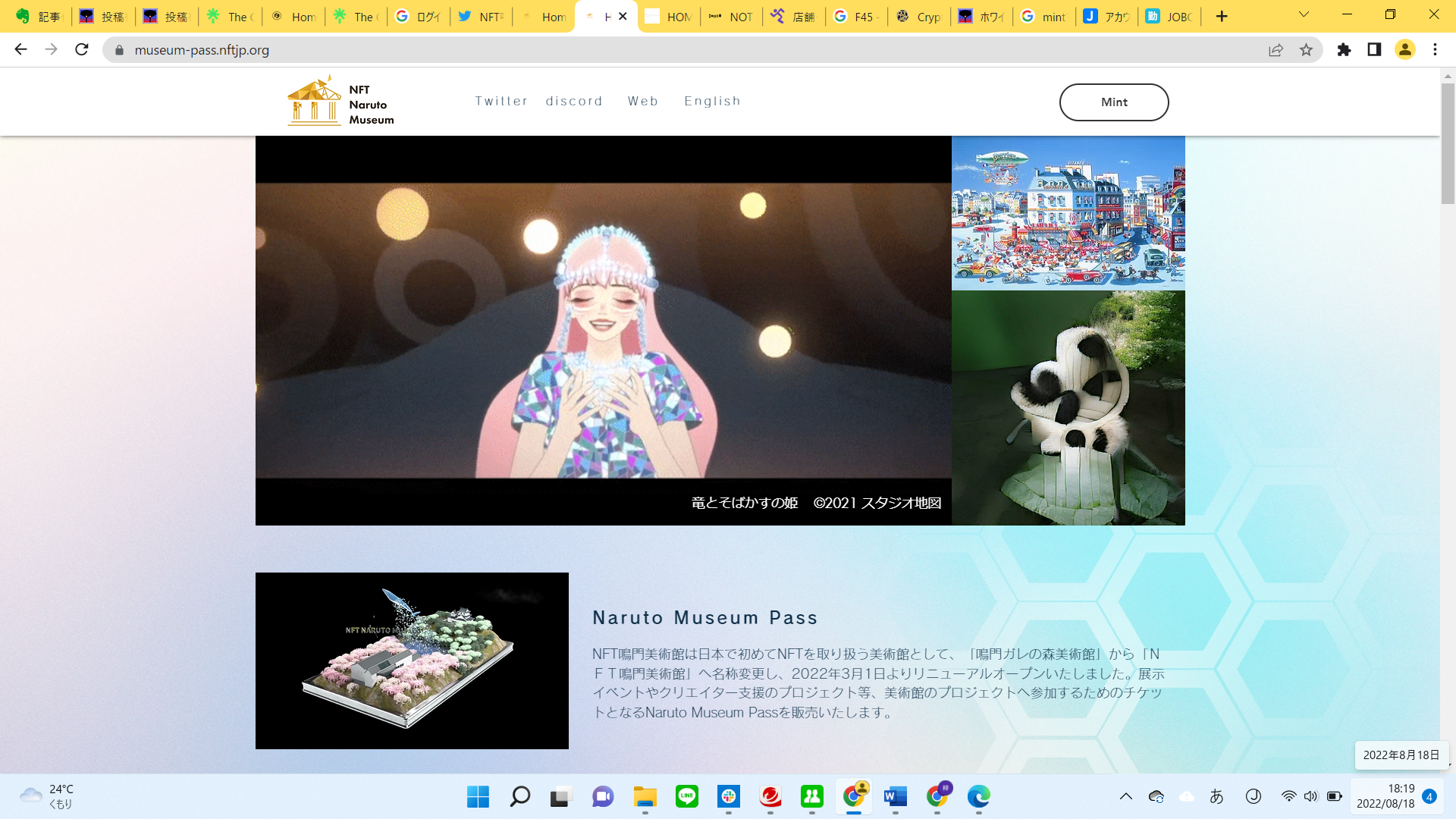Open the browser extensions puzzle icon
This screenshot has width=1456, height=819.
[x=1344, y=50]
